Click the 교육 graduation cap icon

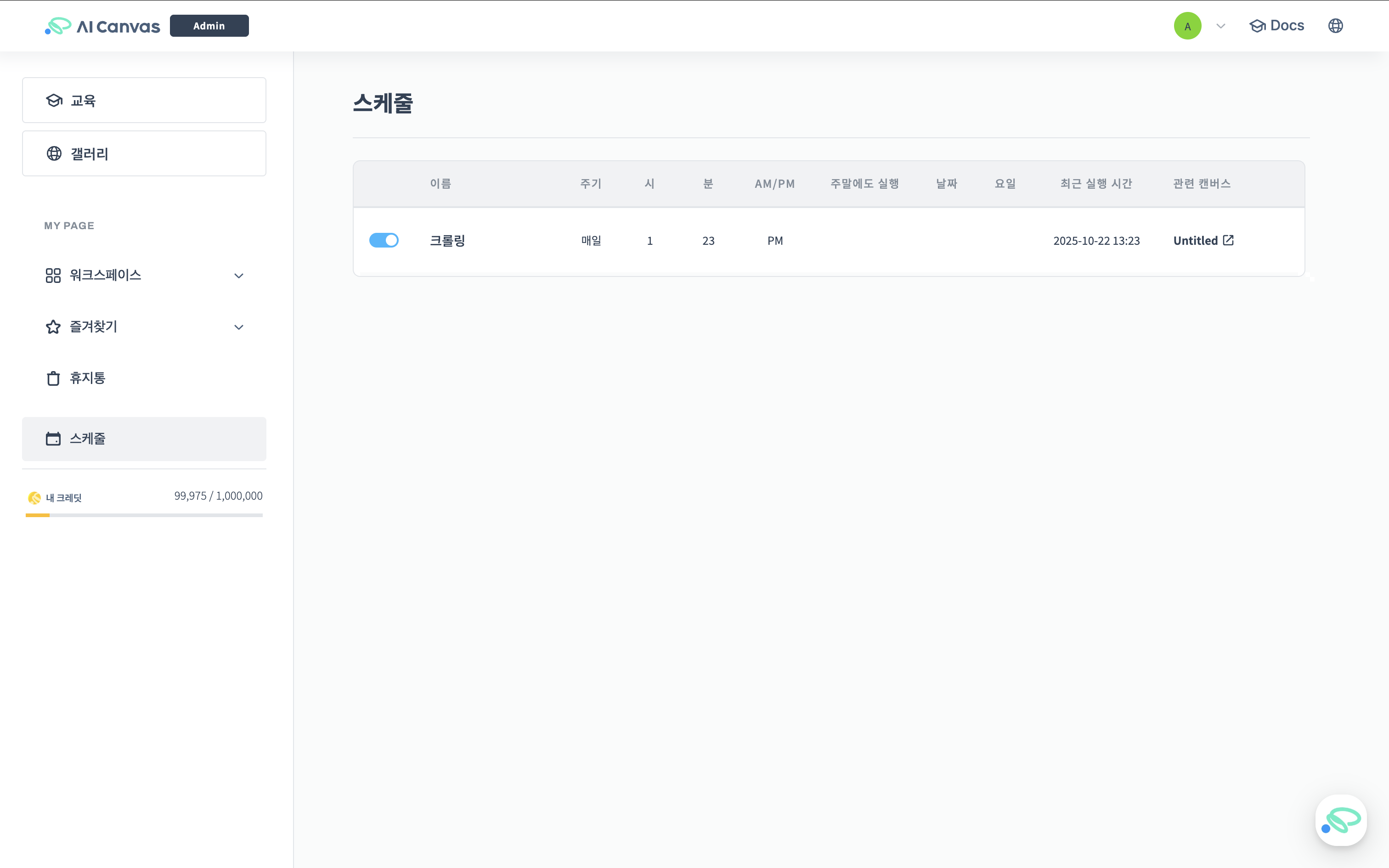click(54, 101)
